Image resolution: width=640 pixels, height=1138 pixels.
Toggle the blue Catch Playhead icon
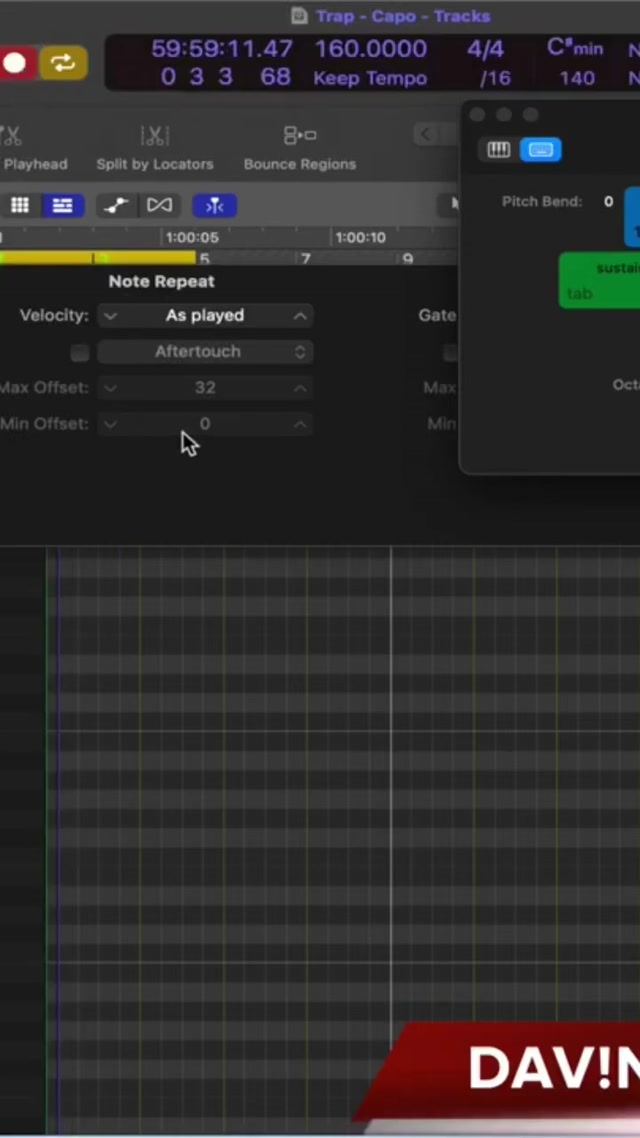(214, 205)
